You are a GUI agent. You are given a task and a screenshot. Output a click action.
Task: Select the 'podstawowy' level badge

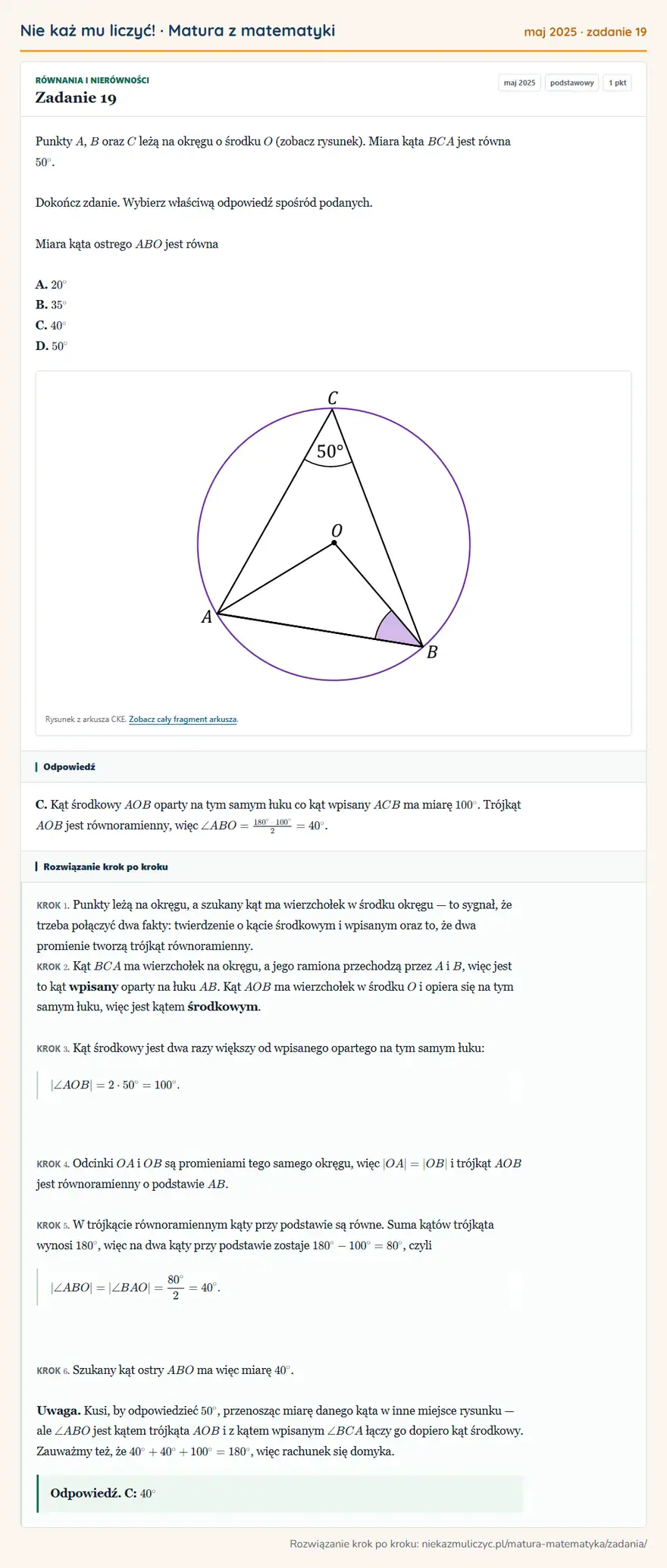[571, 83]
